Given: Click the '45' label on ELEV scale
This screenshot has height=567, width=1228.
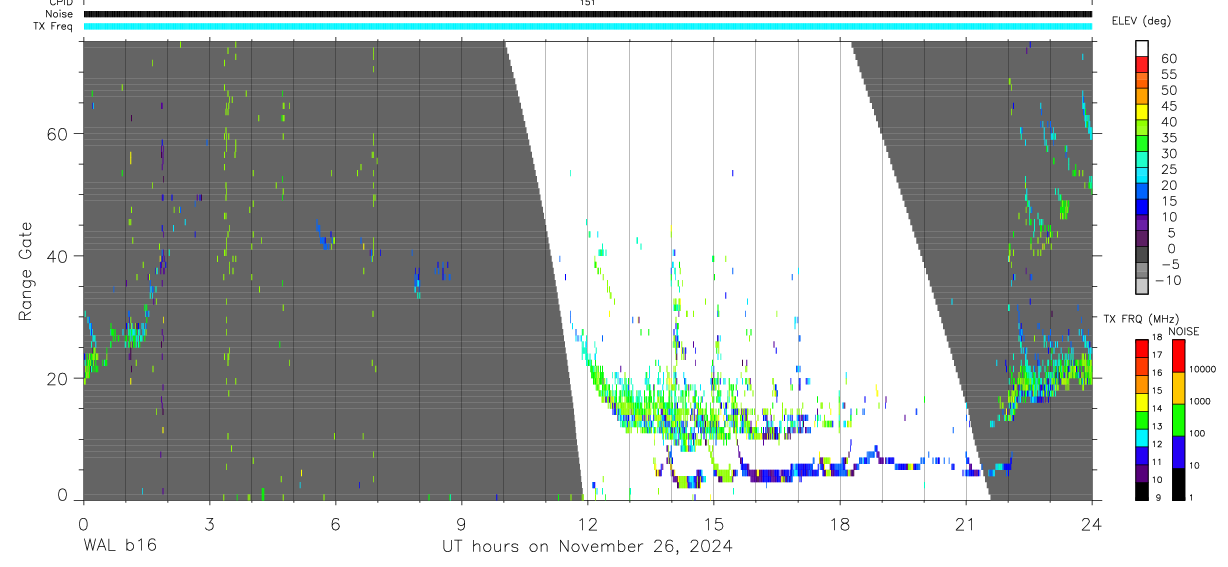Looking at the screenshot, I should coord(1168,106).
